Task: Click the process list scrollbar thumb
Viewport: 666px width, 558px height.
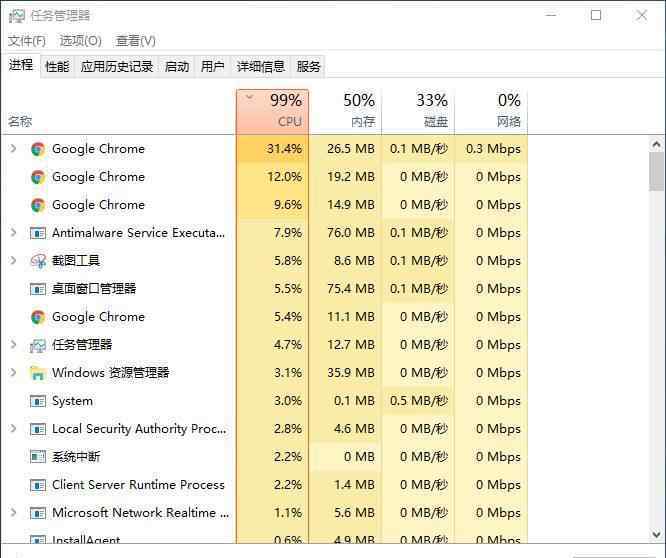Action: (x=657, y=172)
